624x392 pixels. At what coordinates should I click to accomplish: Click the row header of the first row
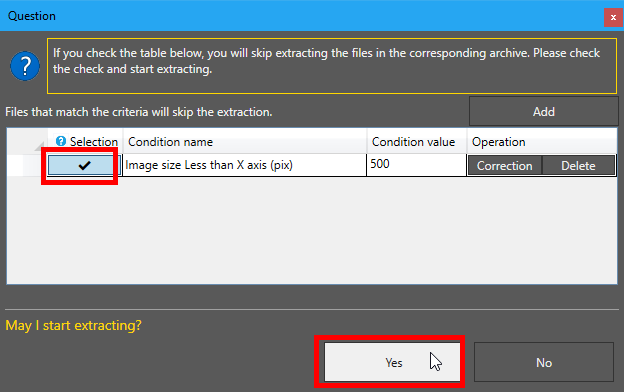click(27, 165)
